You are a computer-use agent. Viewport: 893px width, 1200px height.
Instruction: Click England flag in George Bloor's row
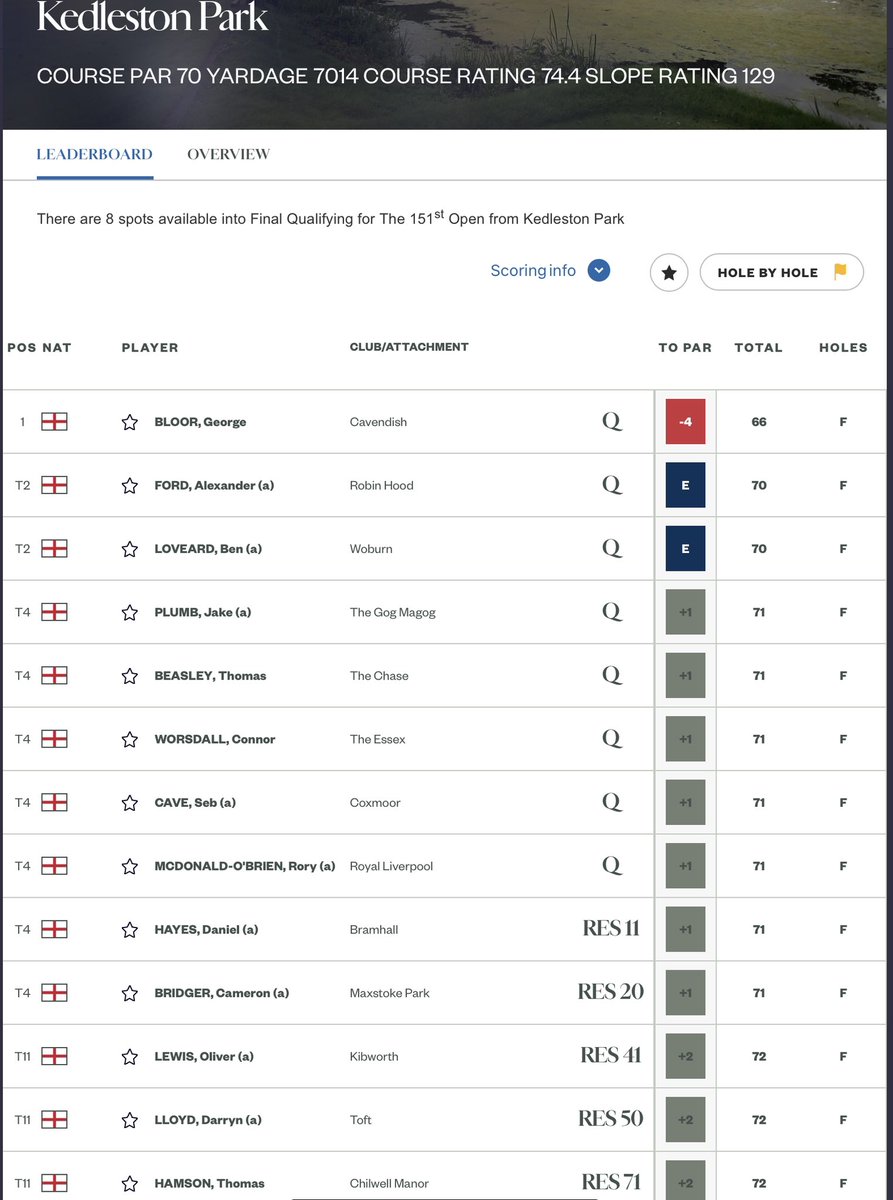pos(54,422)
